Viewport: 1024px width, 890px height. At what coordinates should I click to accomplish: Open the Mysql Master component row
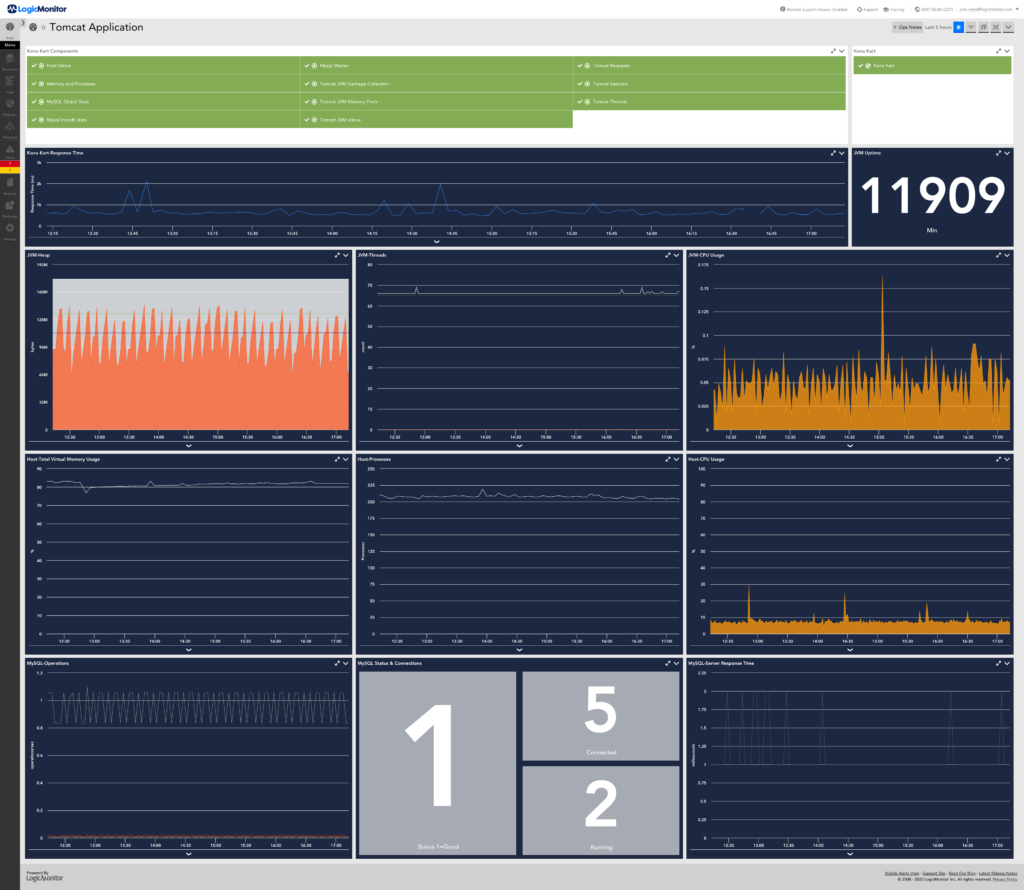point(436,65)
